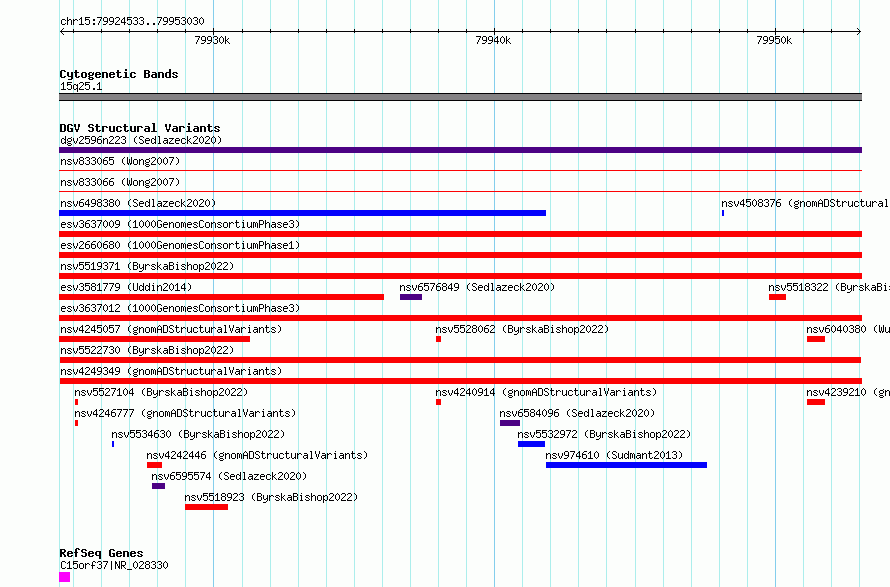
Task: Select the 15q25.1 band label
Action: coord(81,86)
